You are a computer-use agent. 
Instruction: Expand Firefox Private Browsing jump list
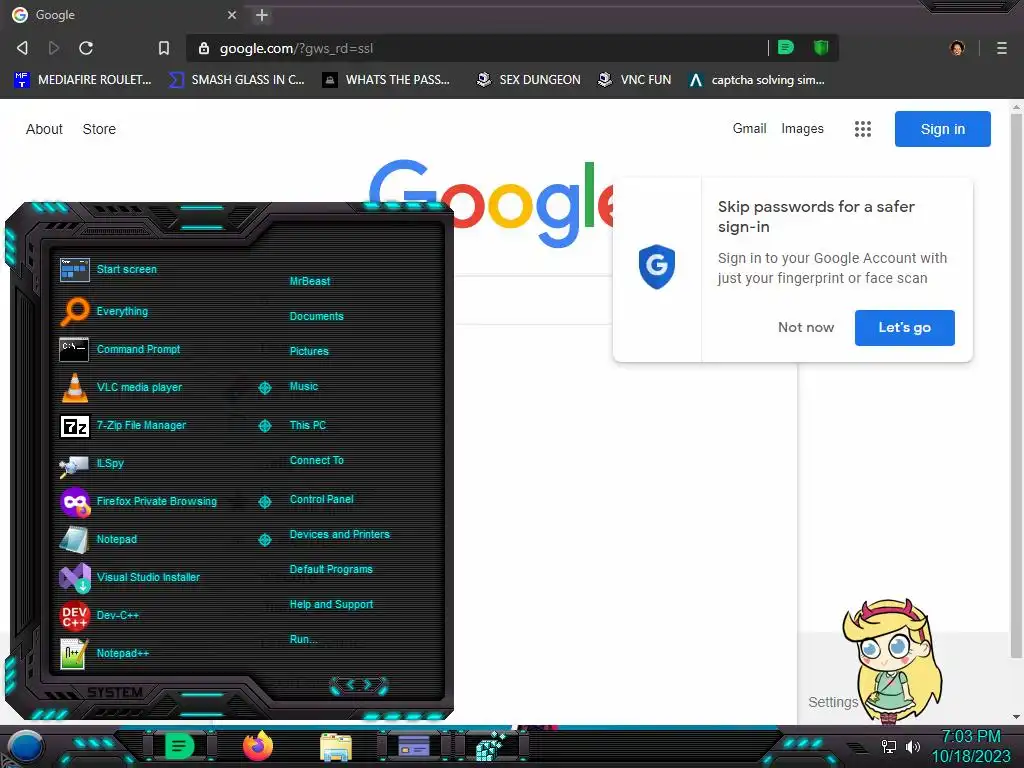(264, 502)
